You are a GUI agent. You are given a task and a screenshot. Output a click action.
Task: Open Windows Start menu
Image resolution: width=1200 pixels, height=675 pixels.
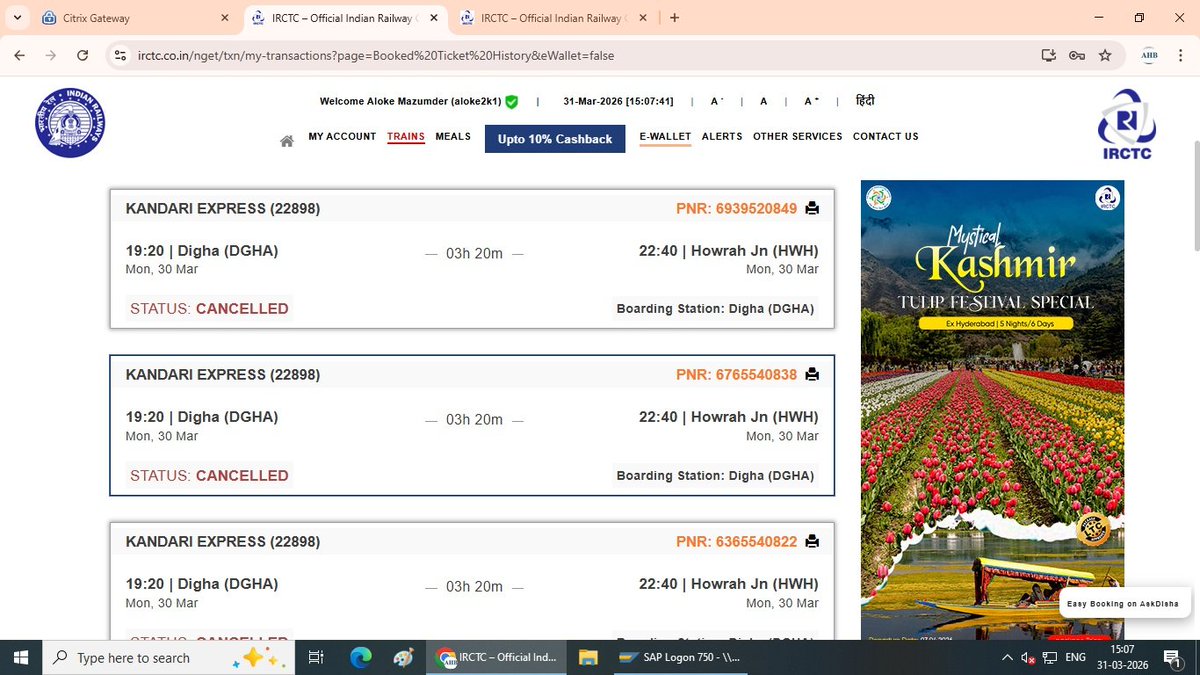(21, 658)
